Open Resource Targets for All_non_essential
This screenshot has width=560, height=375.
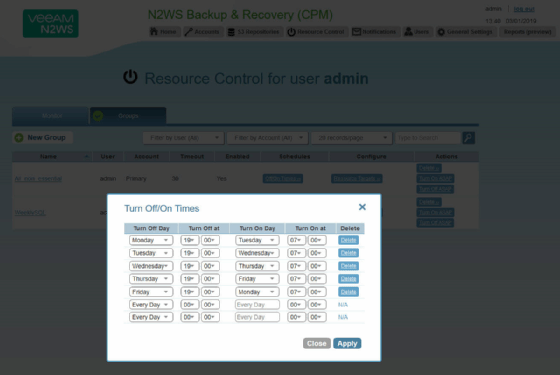(x=356, y=179)
